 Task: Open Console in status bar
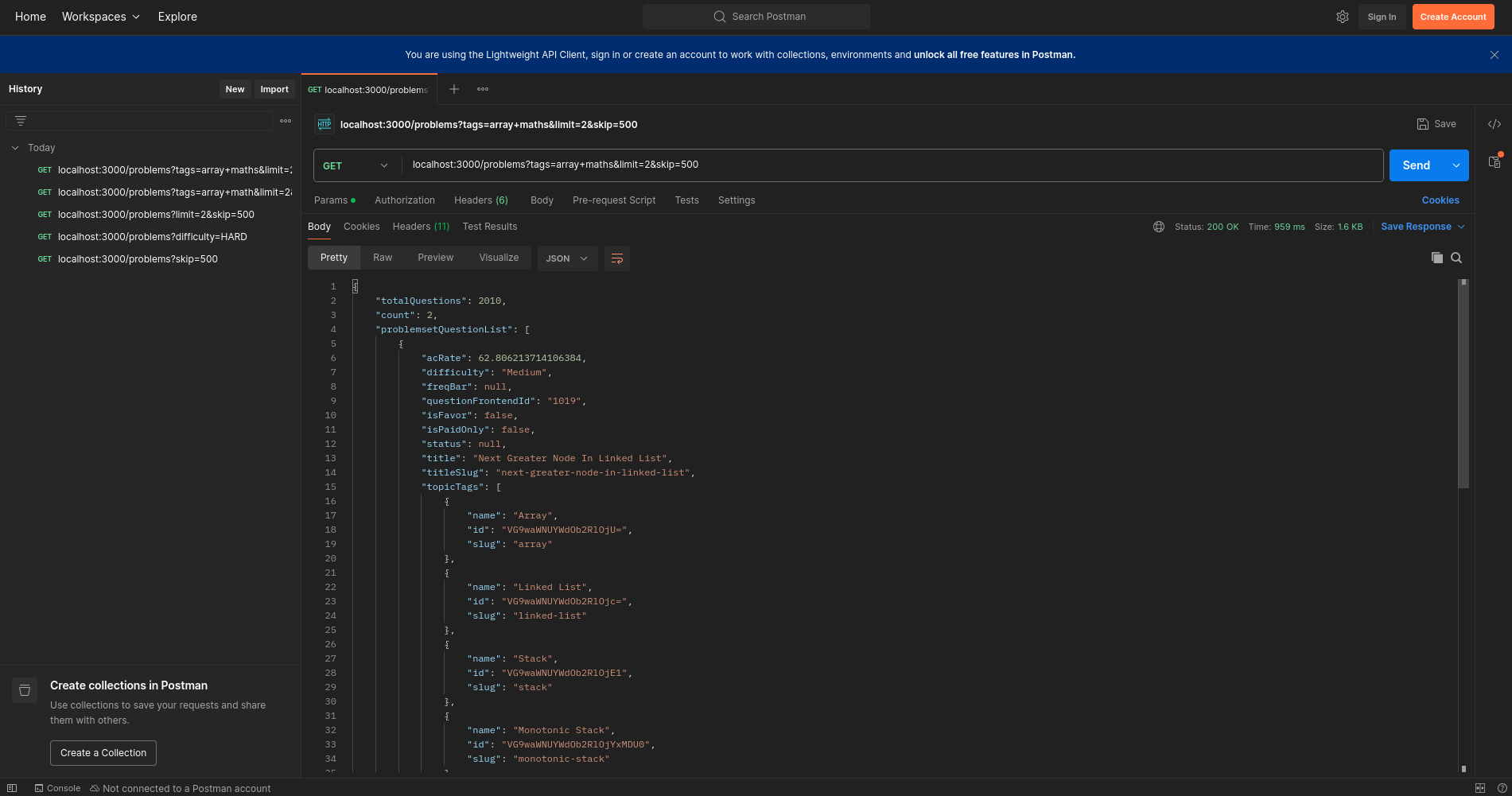(x=57, y=788)
